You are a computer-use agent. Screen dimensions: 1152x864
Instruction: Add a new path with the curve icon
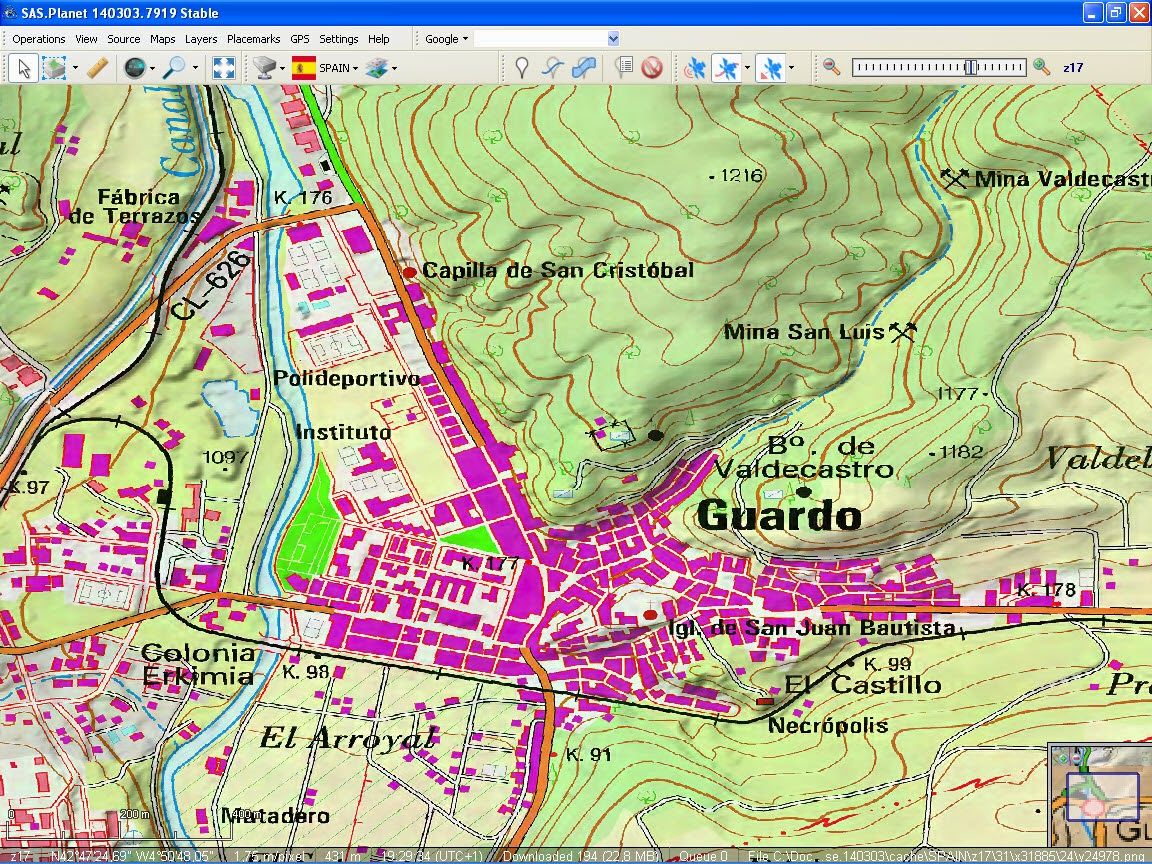tap(552, 68)
